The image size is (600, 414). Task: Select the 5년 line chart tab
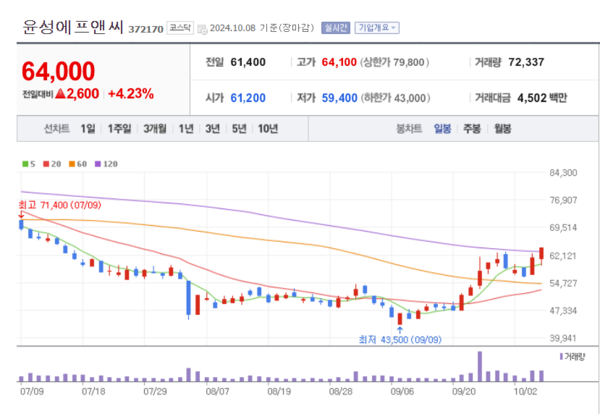(x=239, y=129)
